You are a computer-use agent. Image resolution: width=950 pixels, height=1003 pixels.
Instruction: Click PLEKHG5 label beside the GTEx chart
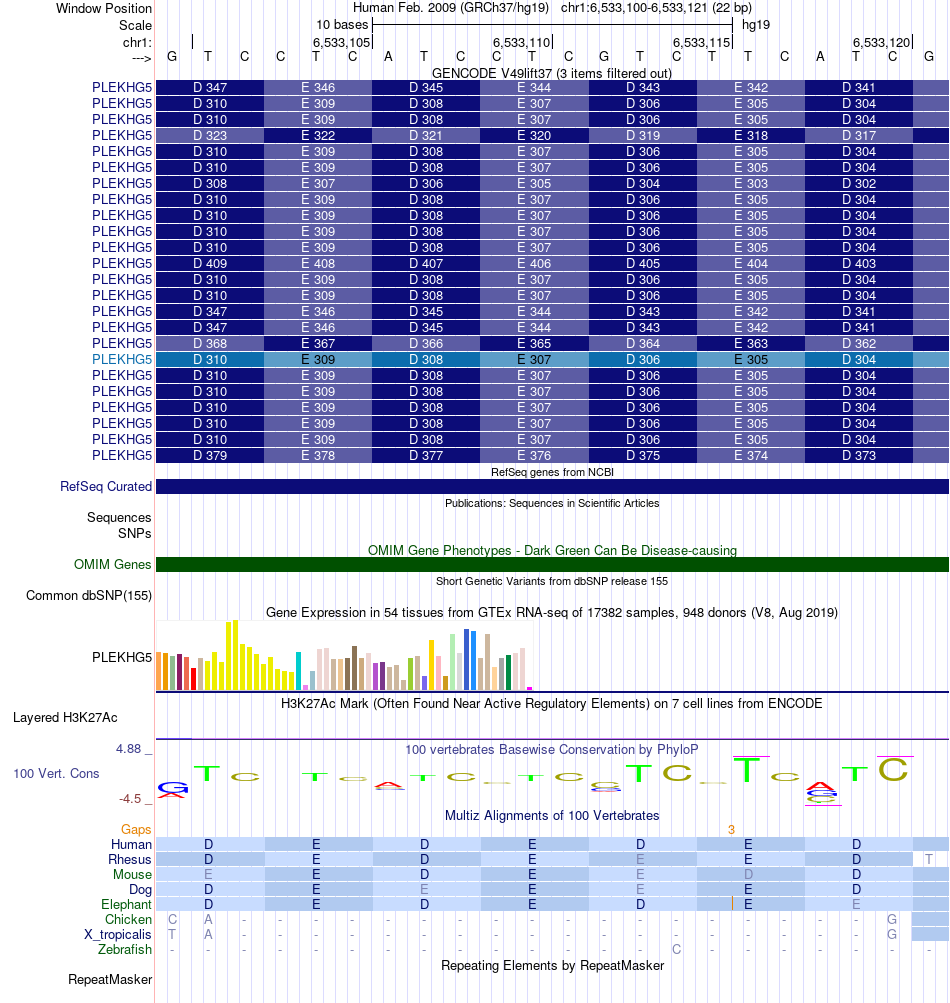tap(122, 657)
